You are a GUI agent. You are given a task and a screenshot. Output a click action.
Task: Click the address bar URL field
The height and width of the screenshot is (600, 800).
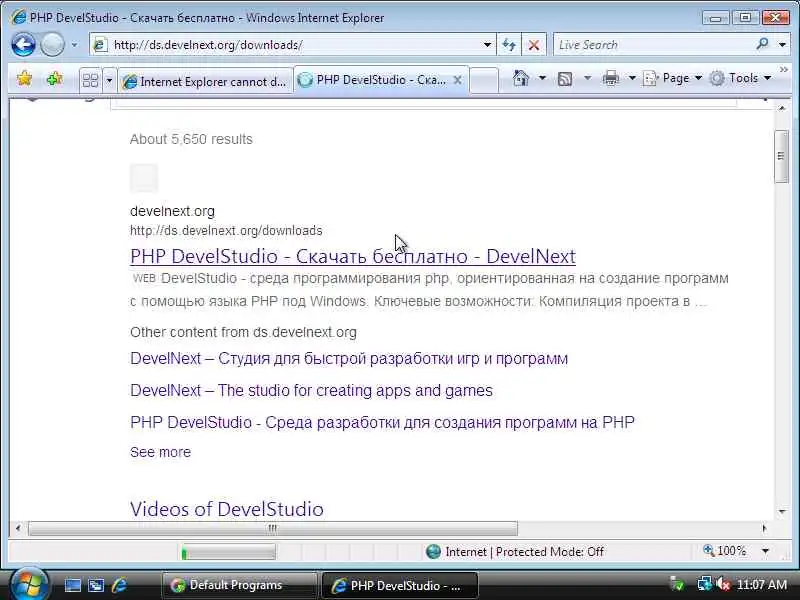click(x=286, y=45)
